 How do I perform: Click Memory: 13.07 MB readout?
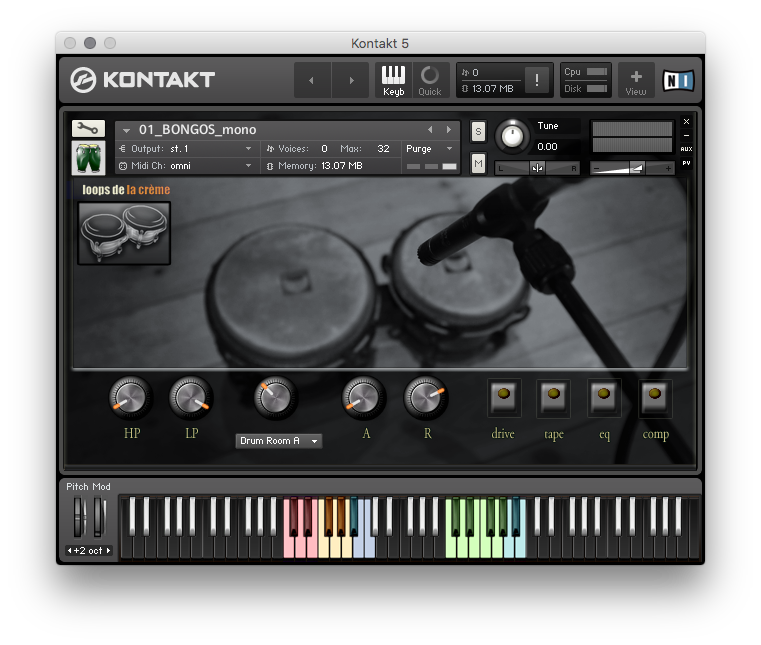pos(314,165)
